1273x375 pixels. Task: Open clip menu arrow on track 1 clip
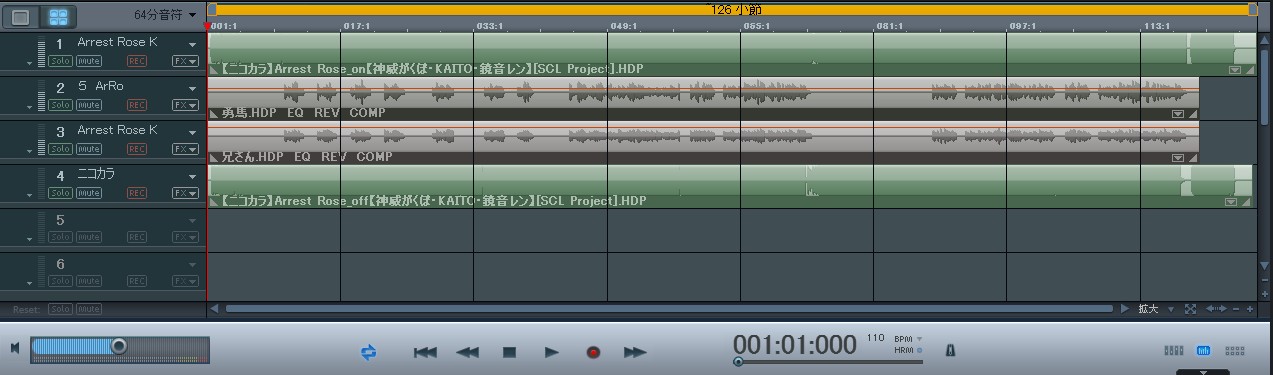point(1234,70)
